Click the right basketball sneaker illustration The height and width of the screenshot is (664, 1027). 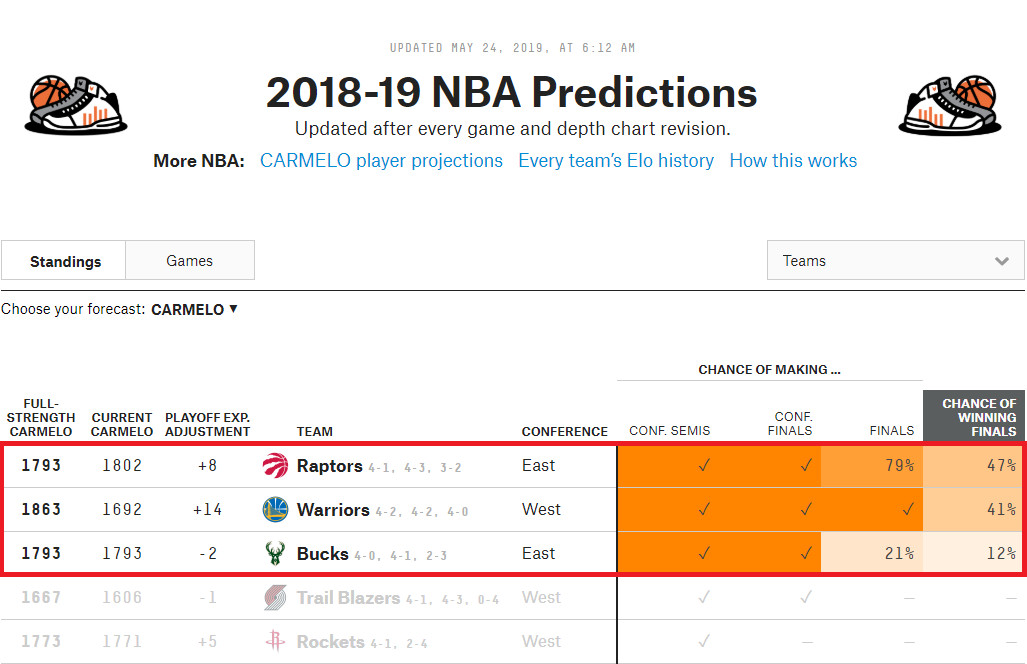(x=949, y=103)
